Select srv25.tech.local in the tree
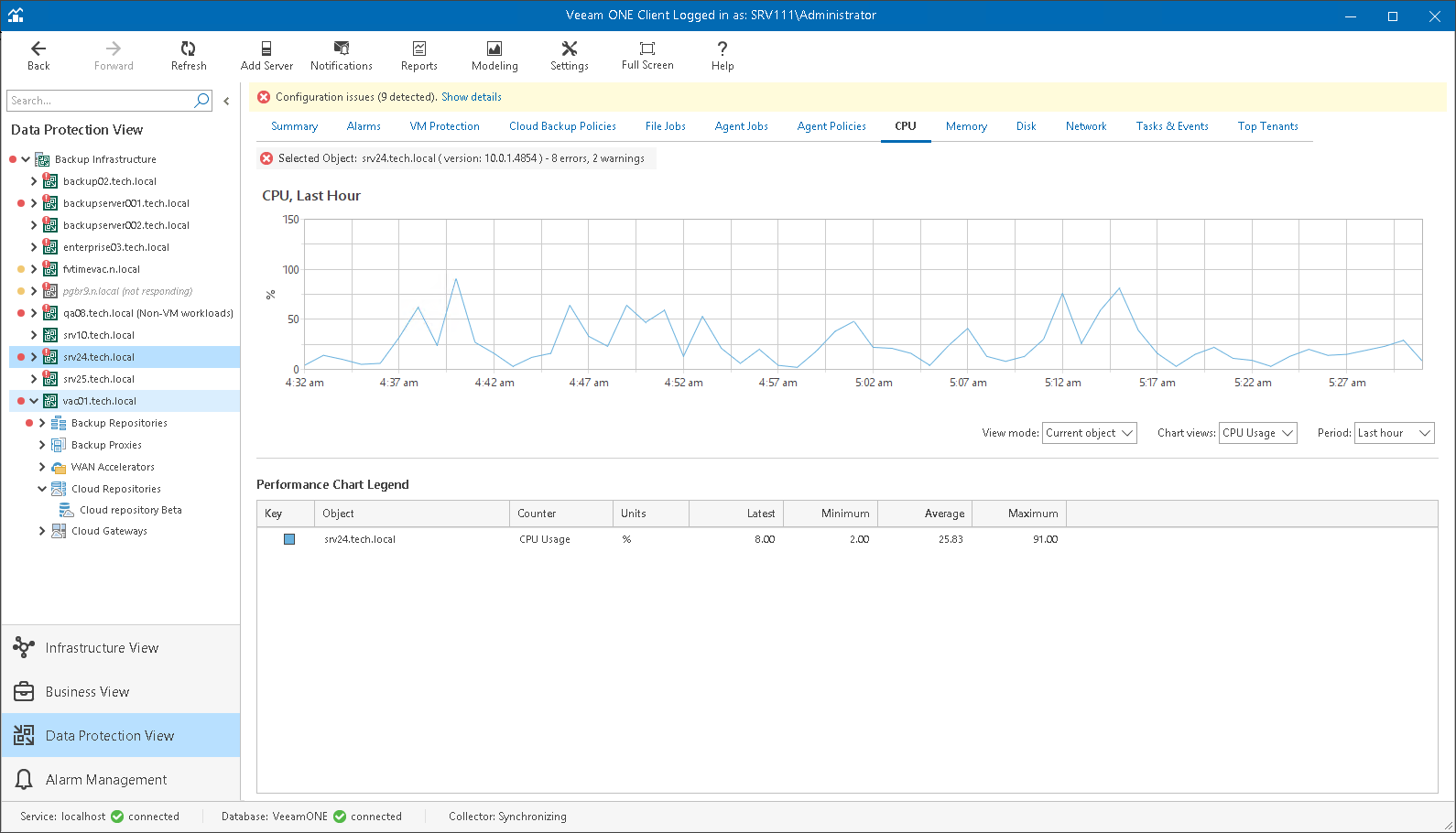 coord(99,379)
